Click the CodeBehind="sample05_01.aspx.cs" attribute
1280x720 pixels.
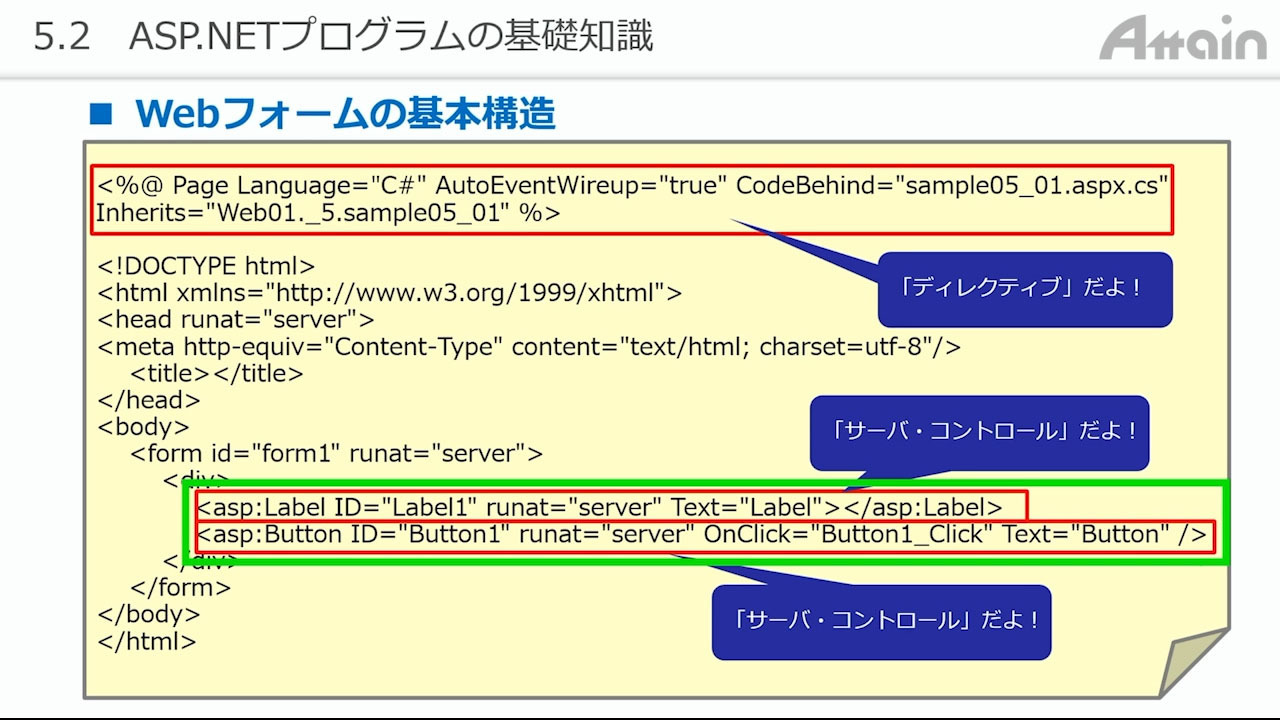point(954,186)
